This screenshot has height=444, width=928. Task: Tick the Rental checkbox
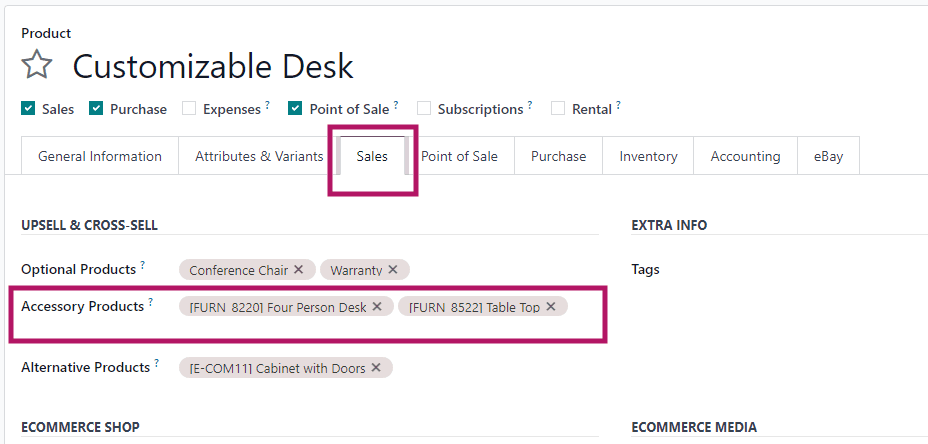[x=558, y=109]
